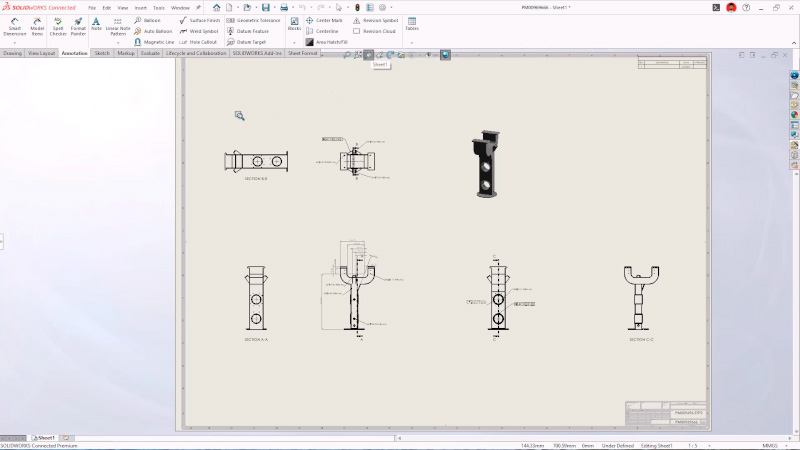Viewport: 800px width, 450px height.
Task: Pin the menu bar with pushpin
Action: [198, 7]
